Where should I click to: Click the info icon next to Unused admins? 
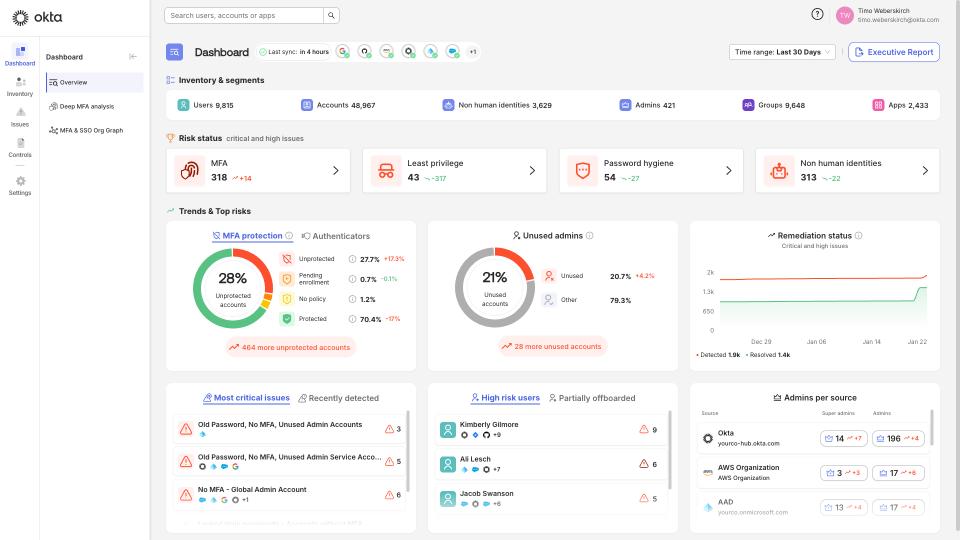point(590,236)
